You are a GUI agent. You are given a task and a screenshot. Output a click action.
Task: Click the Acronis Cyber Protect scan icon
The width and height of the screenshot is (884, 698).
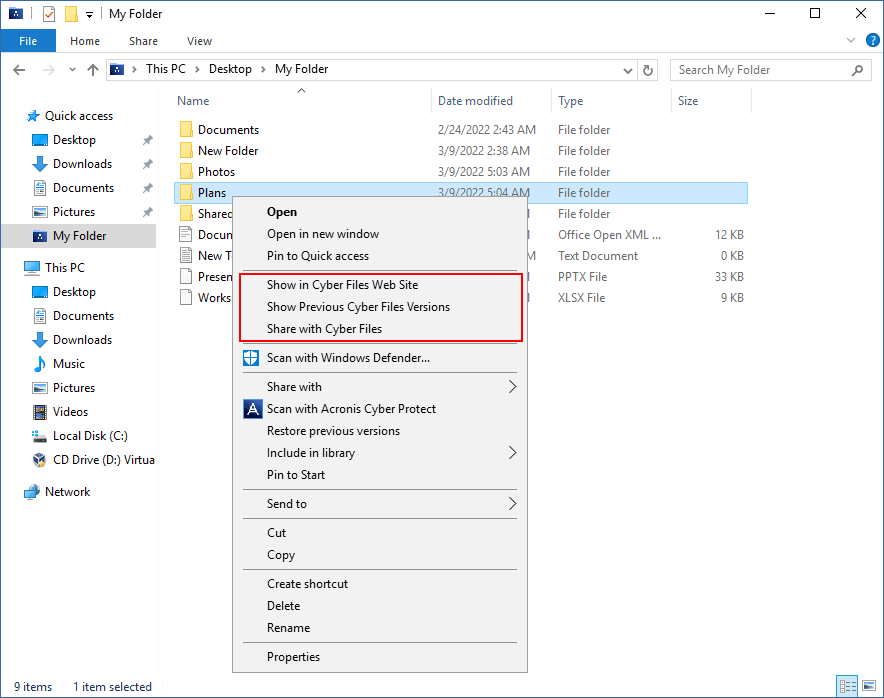[x=252, y=409]
